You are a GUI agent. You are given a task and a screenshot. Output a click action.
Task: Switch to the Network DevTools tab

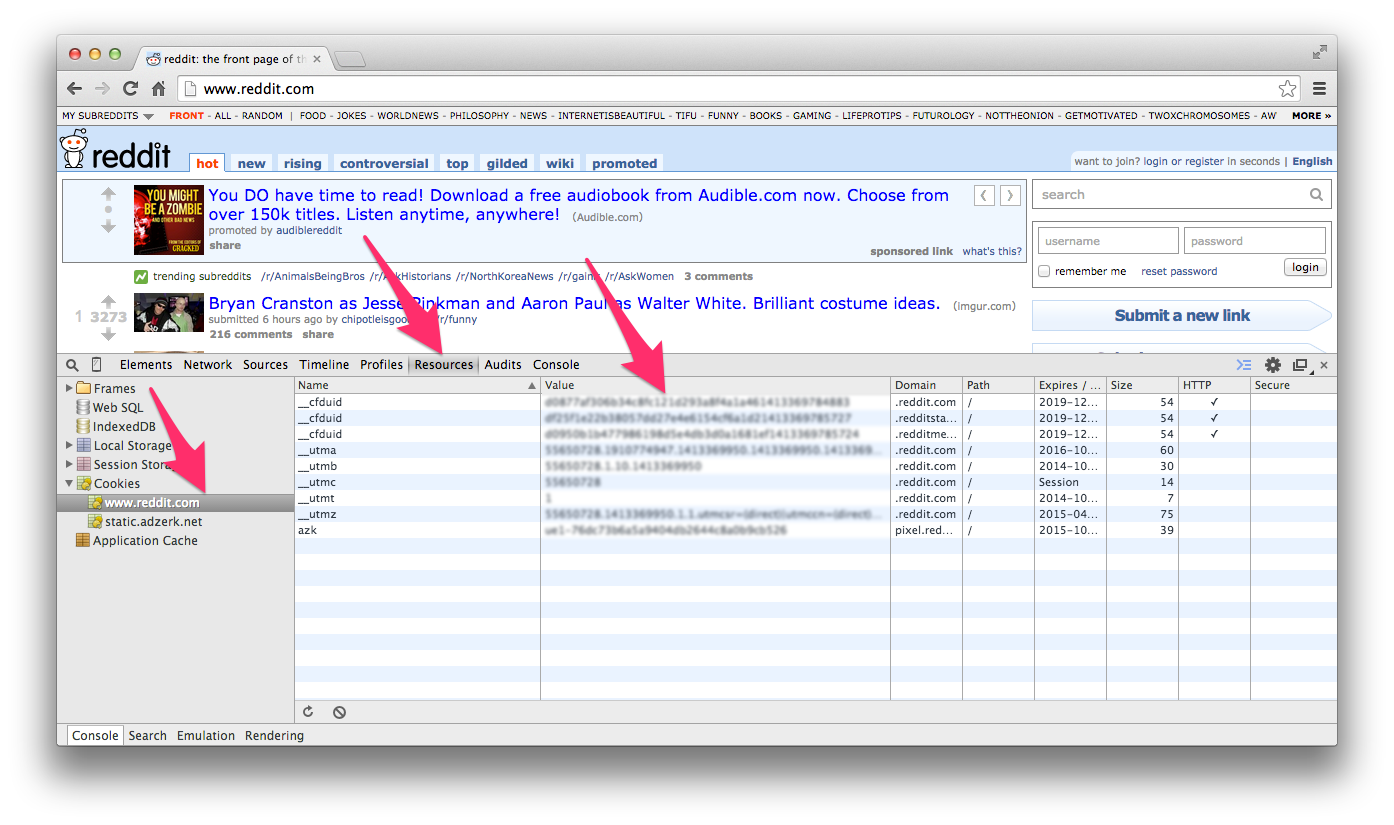(208, 365)
